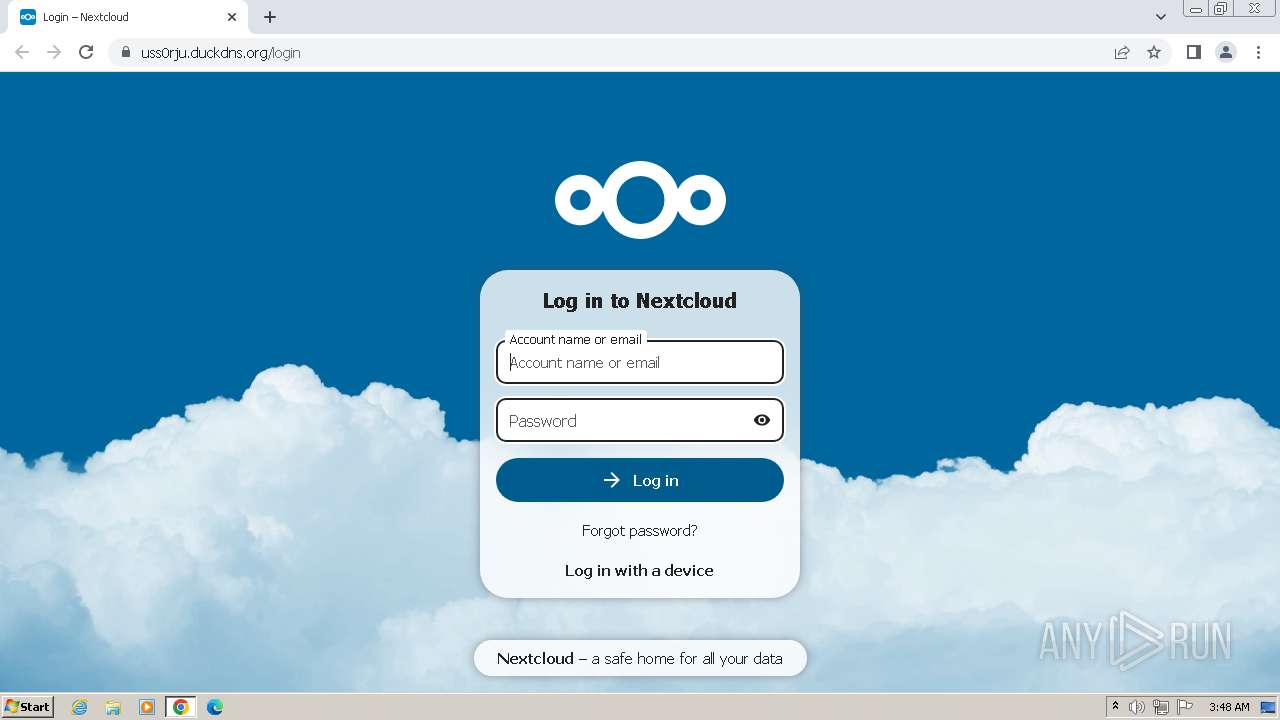
Task: Share this page icon
Action: [x=1122, y=52]
